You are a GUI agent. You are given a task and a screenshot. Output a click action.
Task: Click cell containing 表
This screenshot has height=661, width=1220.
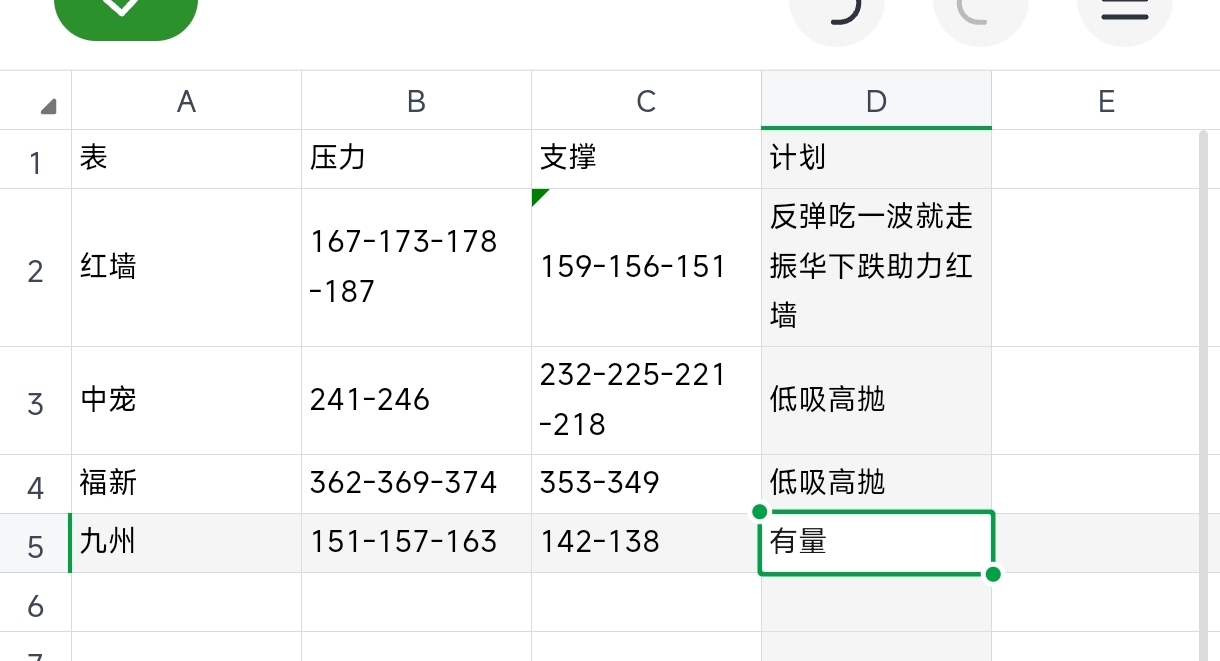click(x=186, y=159)
